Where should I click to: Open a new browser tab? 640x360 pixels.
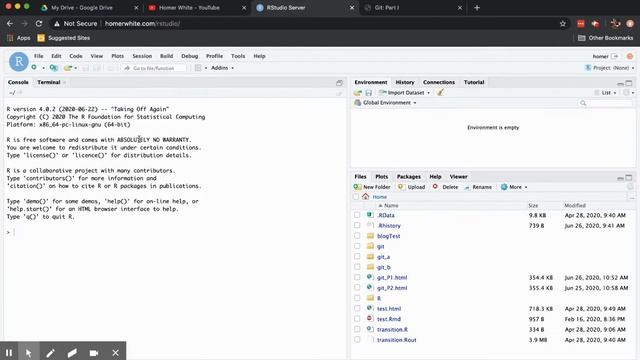[477, 7]
